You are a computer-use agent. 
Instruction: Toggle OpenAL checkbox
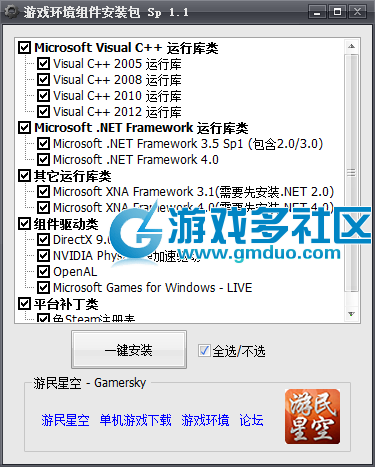(x=44, y=272)
